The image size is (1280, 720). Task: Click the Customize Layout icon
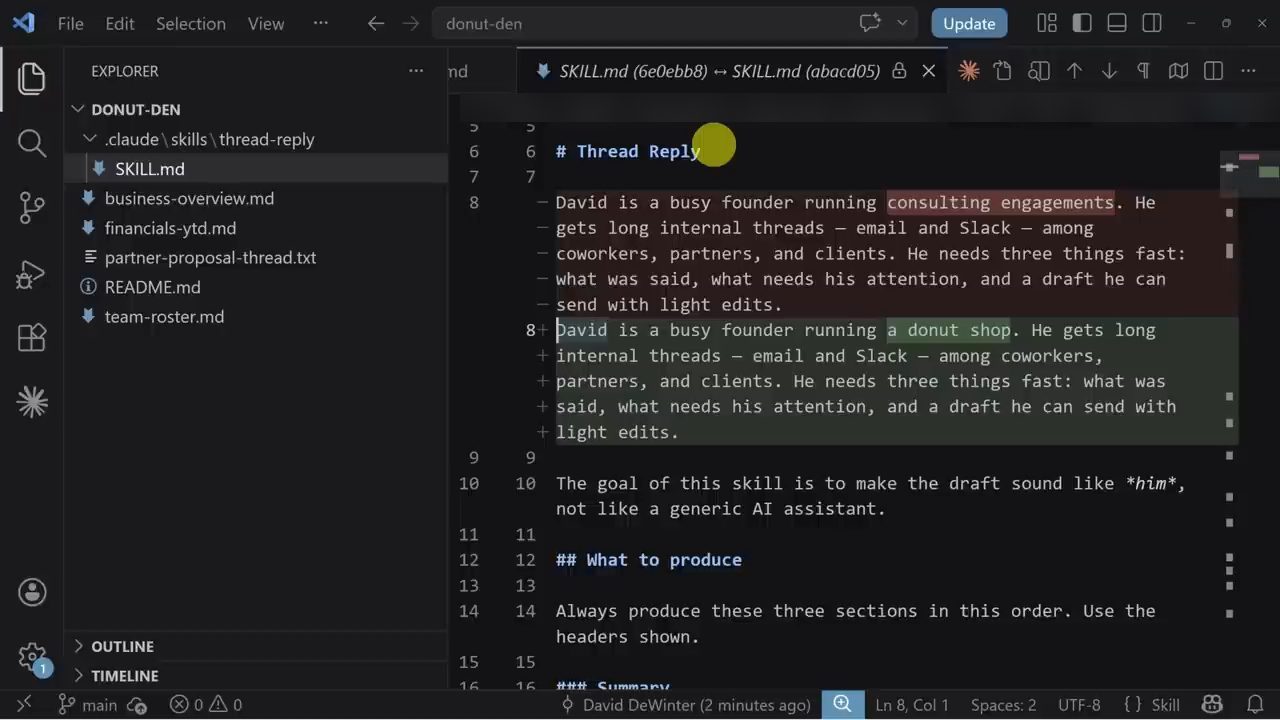coord(1047,23)
